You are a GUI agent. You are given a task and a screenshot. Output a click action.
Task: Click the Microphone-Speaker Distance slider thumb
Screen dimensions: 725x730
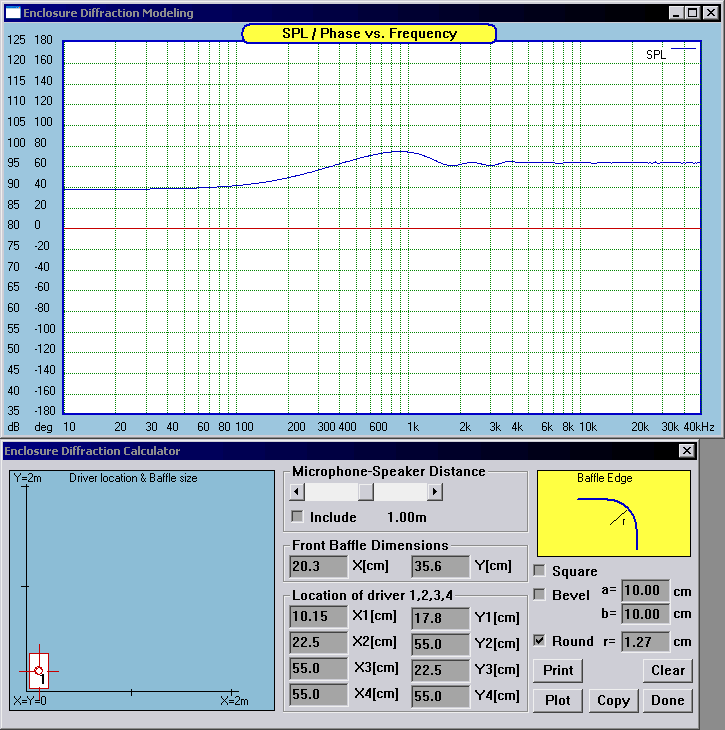(x=366, y=491)
